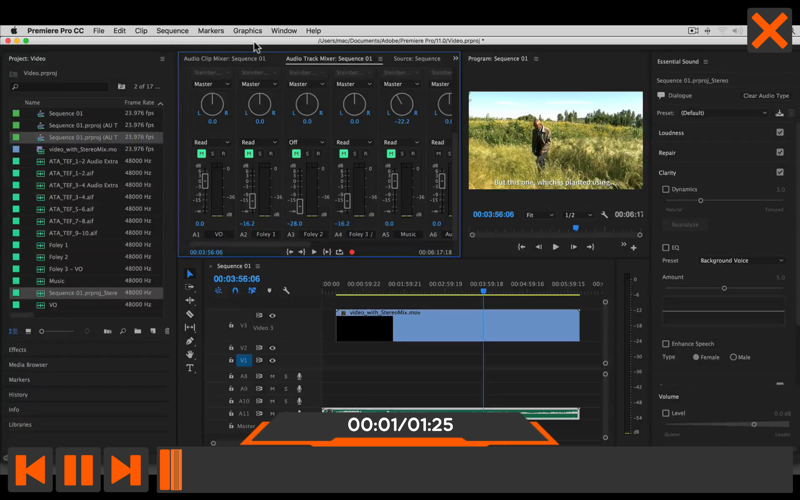Toggle the Repair section checkbox
The height and width of the screenshot is (500, 800).
tap(780, 152)
